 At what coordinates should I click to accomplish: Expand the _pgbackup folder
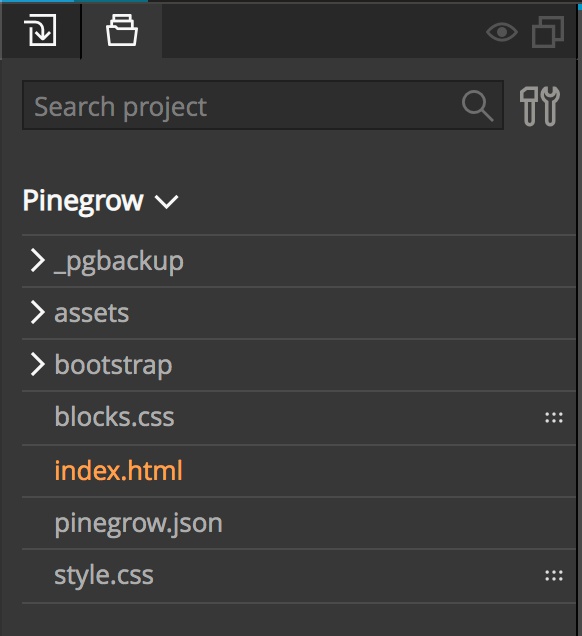[38, 261]
